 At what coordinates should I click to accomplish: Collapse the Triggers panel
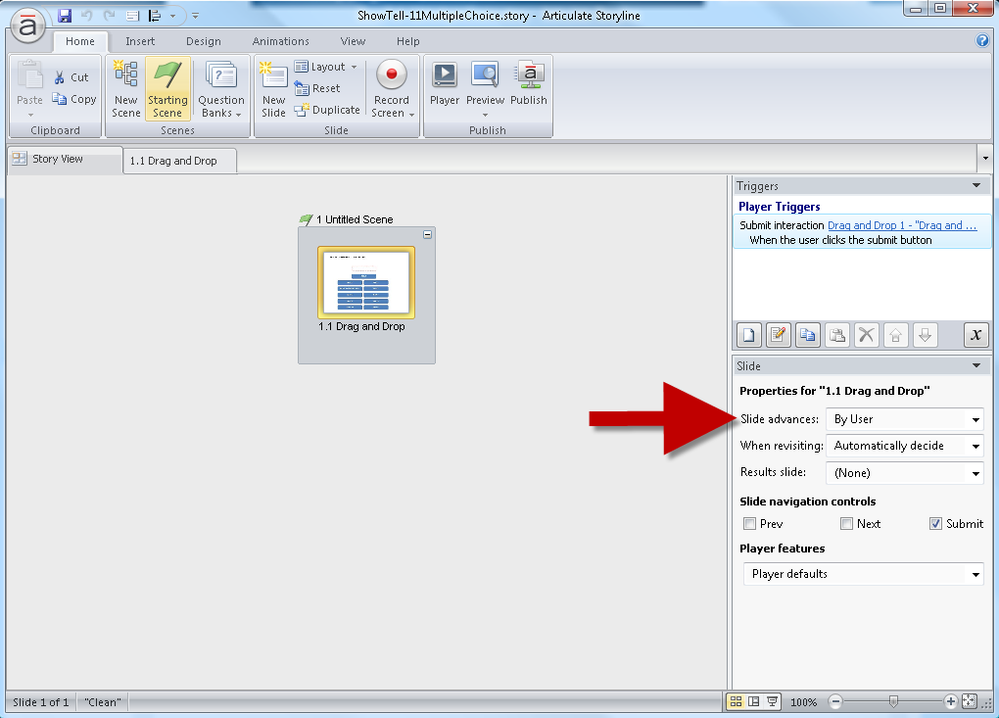click(x=976, y=185)
